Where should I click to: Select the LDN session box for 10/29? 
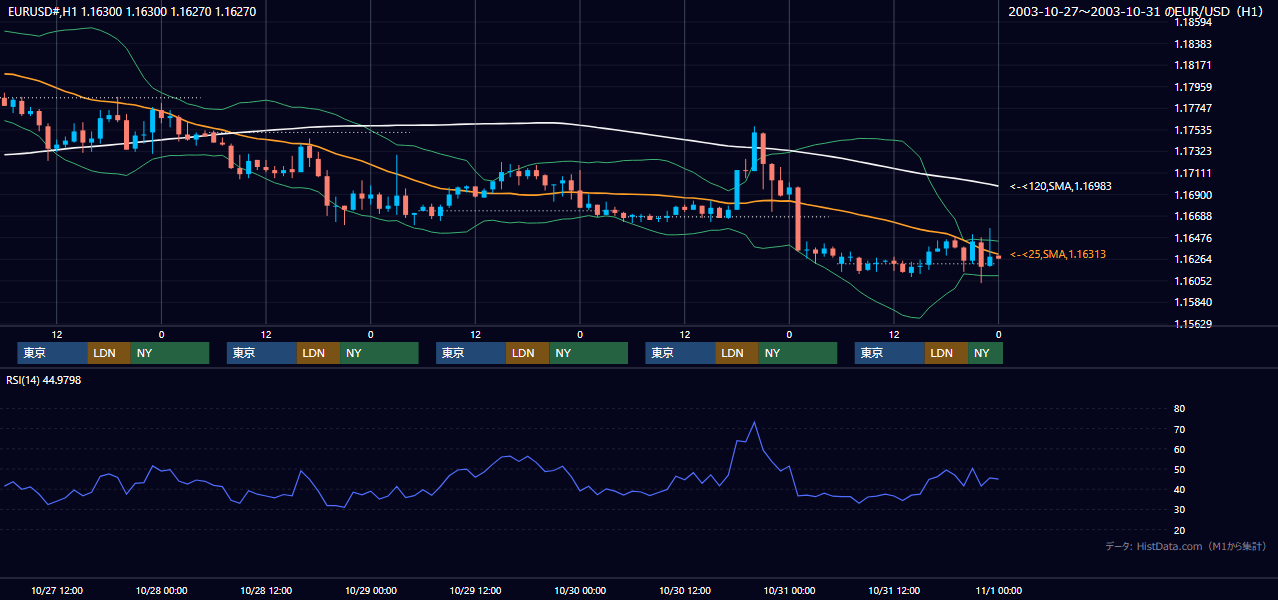coord(528,353)
